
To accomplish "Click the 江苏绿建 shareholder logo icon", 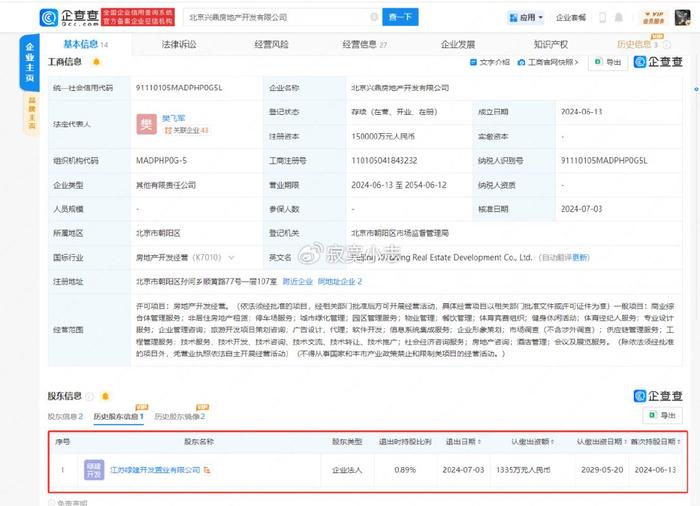I will tap(94, 470).
